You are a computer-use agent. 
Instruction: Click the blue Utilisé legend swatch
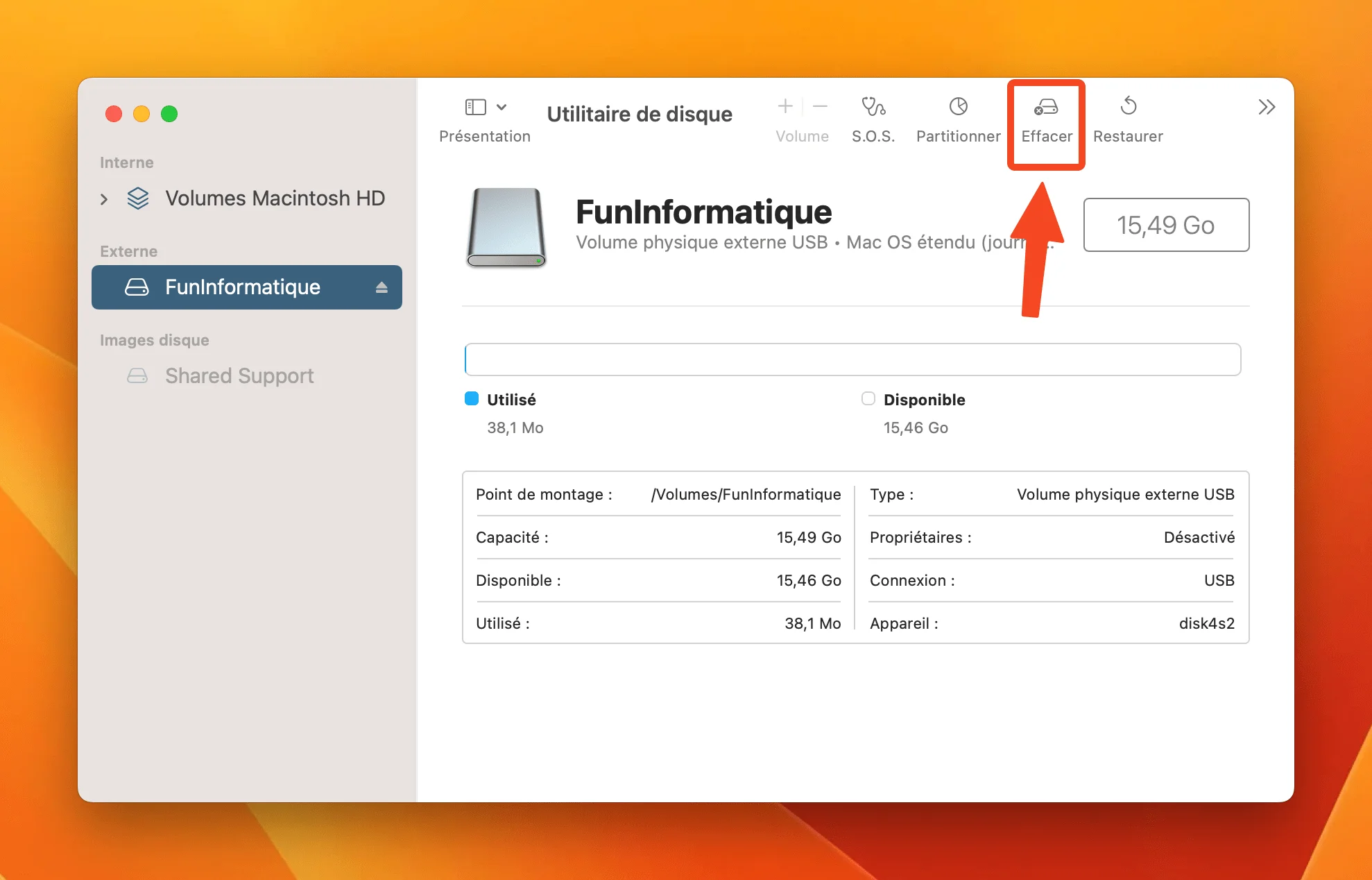tap(472, 399)
